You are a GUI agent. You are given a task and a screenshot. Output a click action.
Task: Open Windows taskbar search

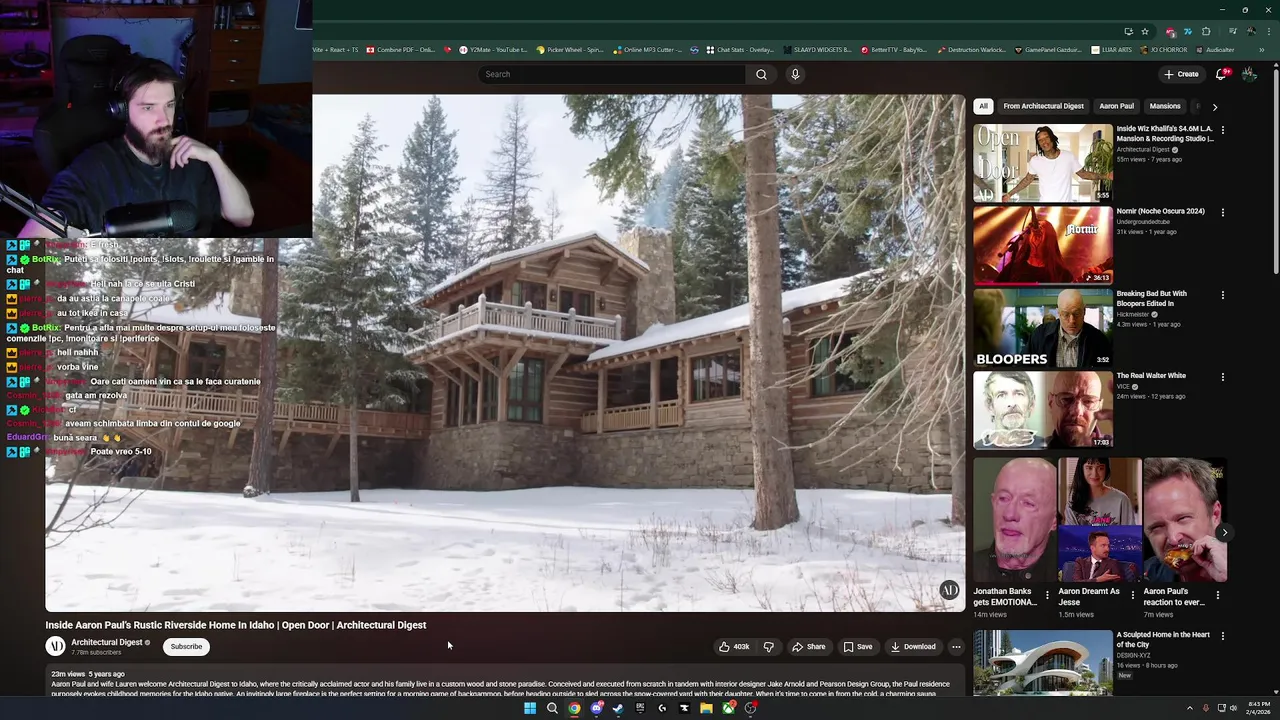tap(552, 708)
